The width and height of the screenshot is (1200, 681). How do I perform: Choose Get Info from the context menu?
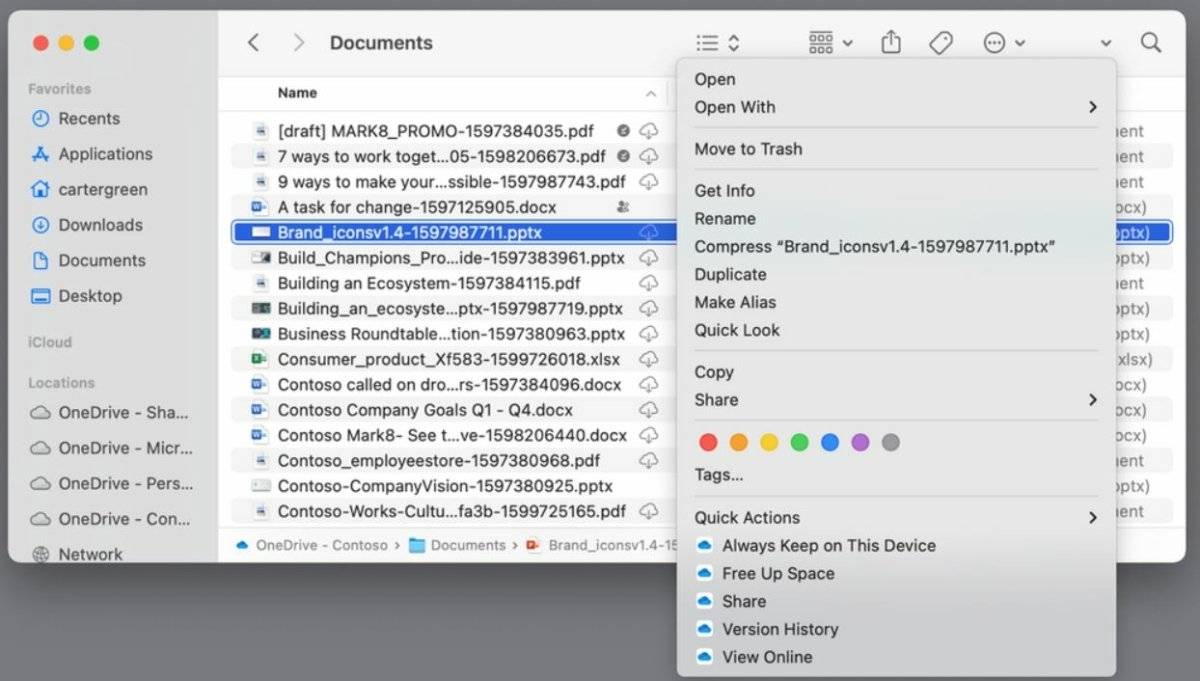tap(725, 190)
